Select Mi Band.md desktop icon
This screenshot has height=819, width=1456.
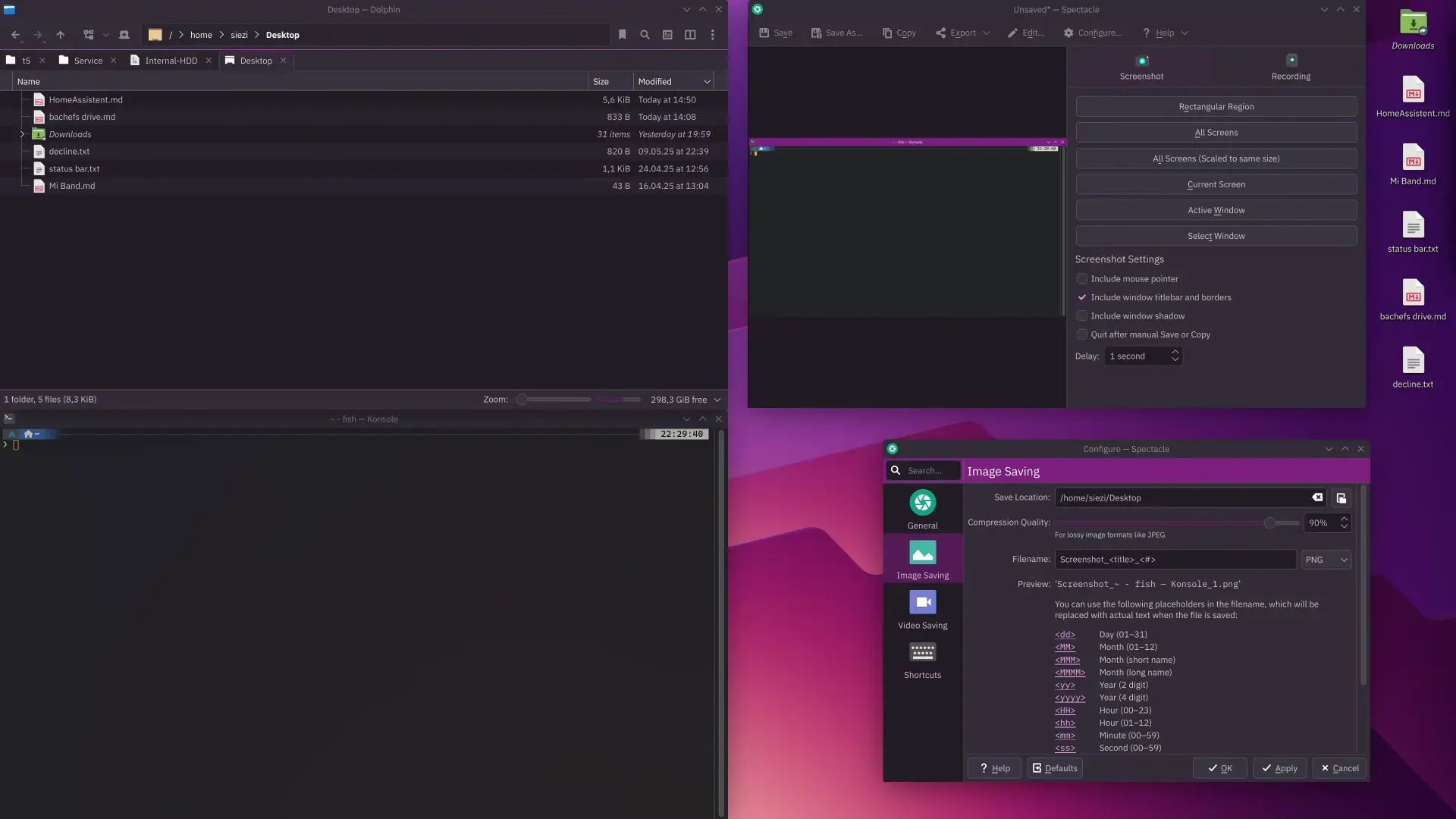tap(1413, 165)
